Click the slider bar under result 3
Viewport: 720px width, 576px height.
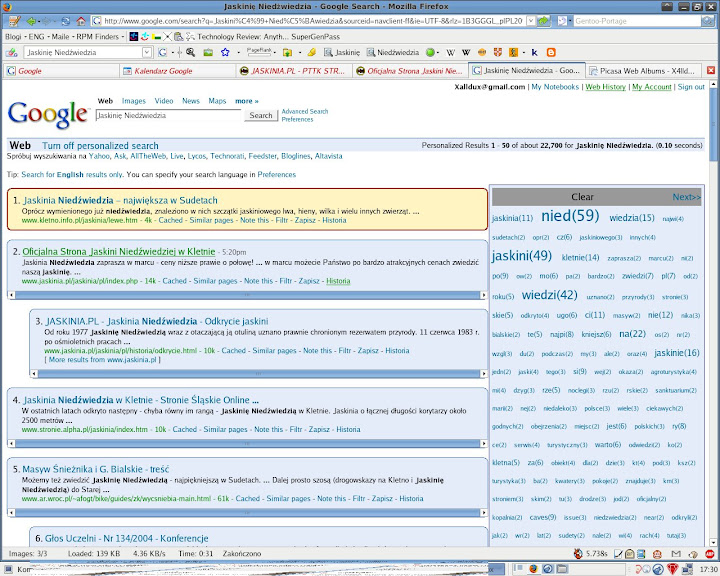pyautogui.click(x=258, y=374)
